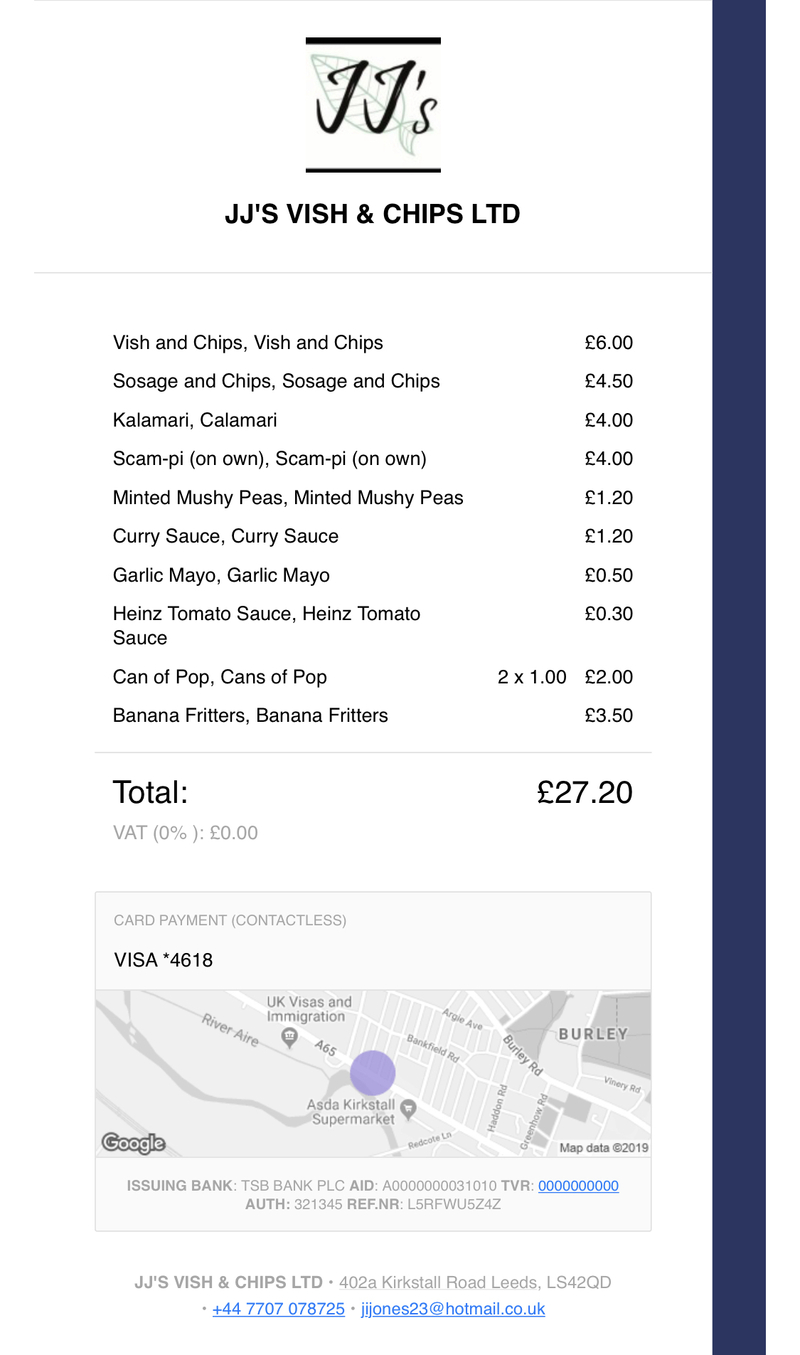
Task: Click the A65 road label on the map
Action: pos(326,1048)
